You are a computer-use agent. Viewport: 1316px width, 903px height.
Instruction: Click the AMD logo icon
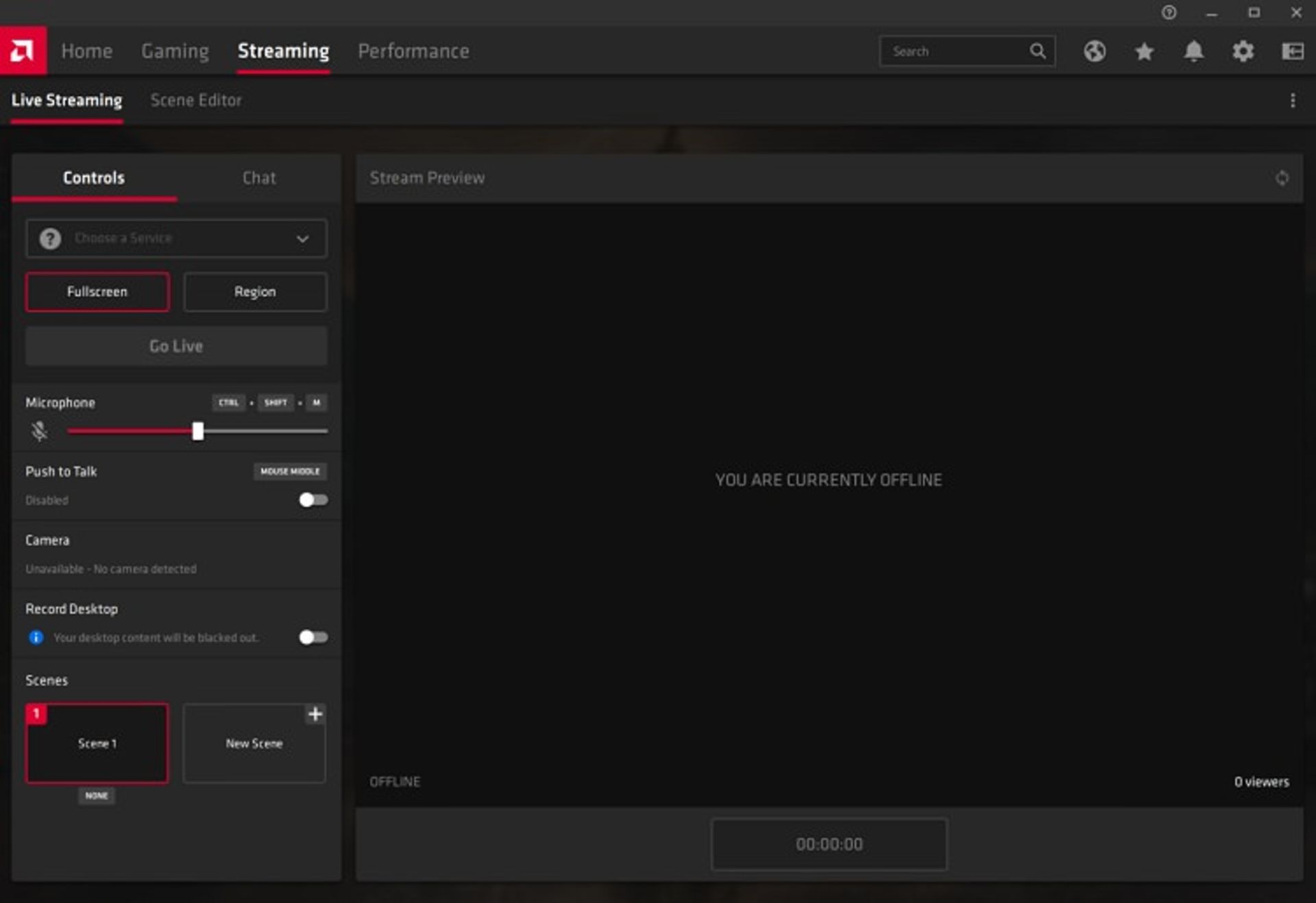(23, 51)
